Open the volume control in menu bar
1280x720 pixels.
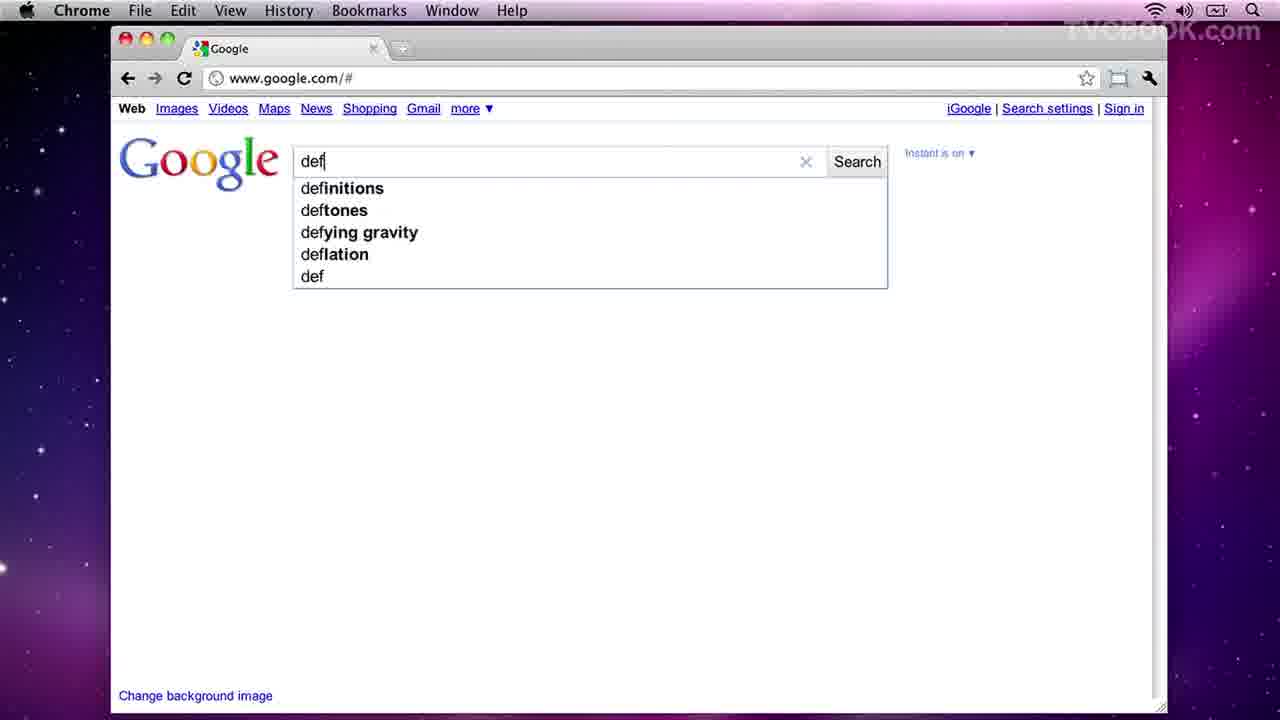tap(1185, 10)
